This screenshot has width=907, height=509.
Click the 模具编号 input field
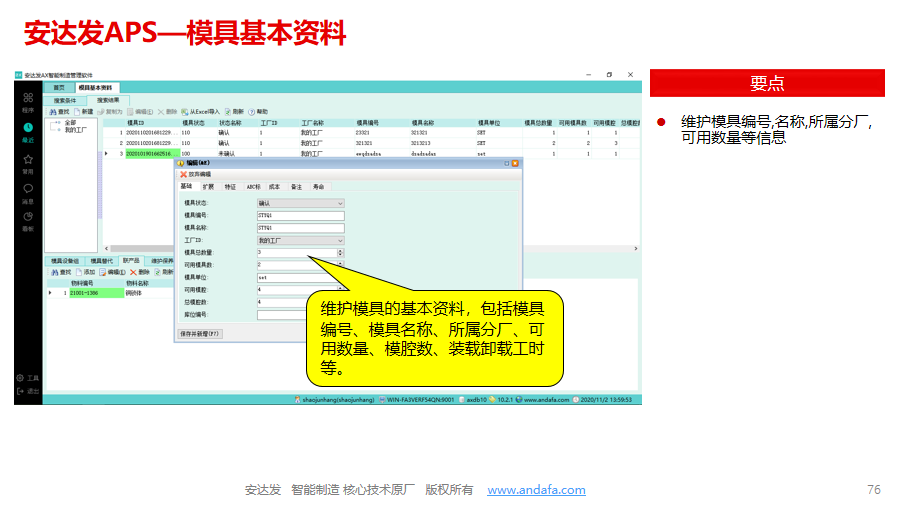pos(300,216)
